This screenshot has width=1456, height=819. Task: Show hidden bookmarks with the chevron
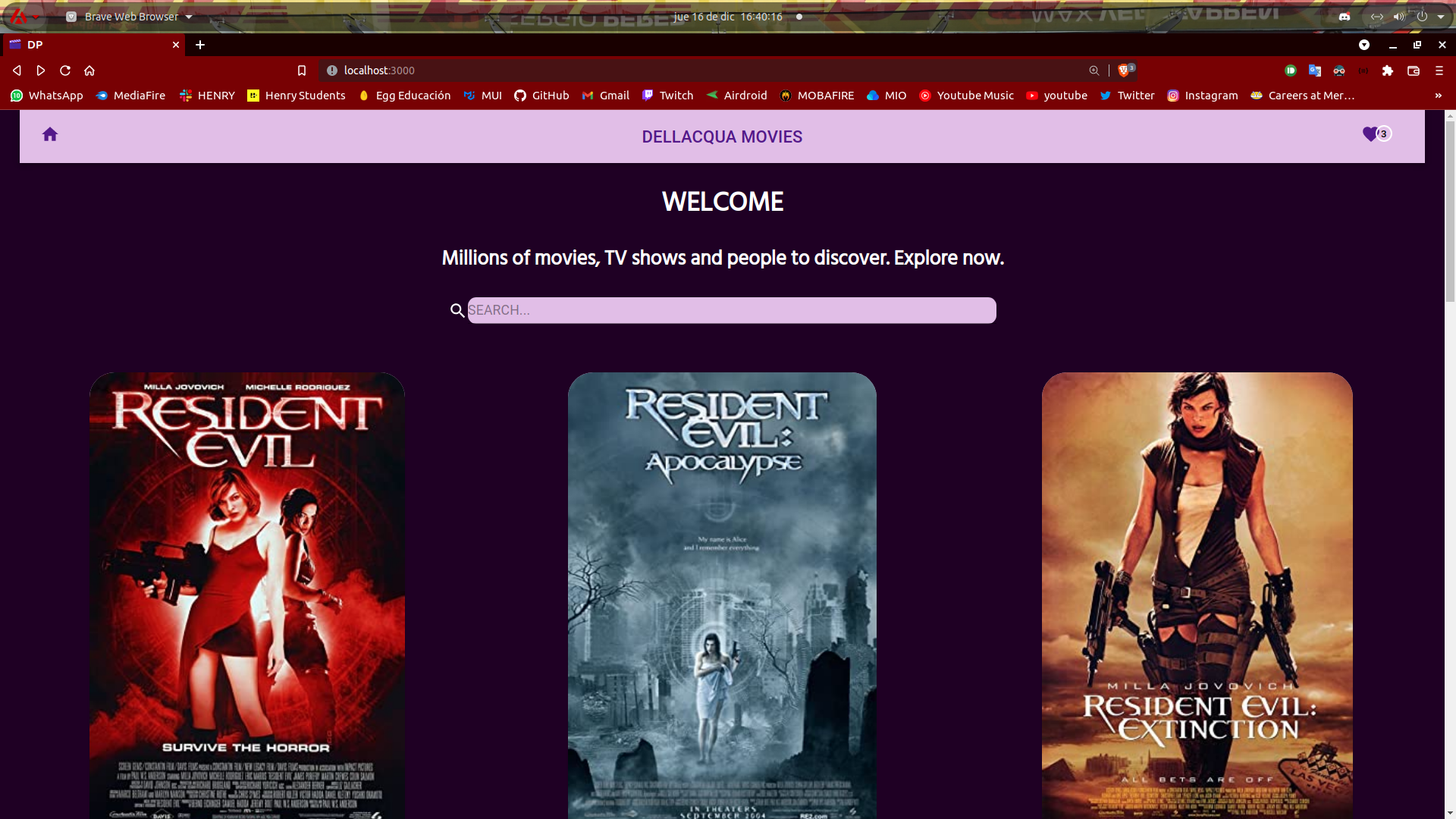(x=1438, y=96)
